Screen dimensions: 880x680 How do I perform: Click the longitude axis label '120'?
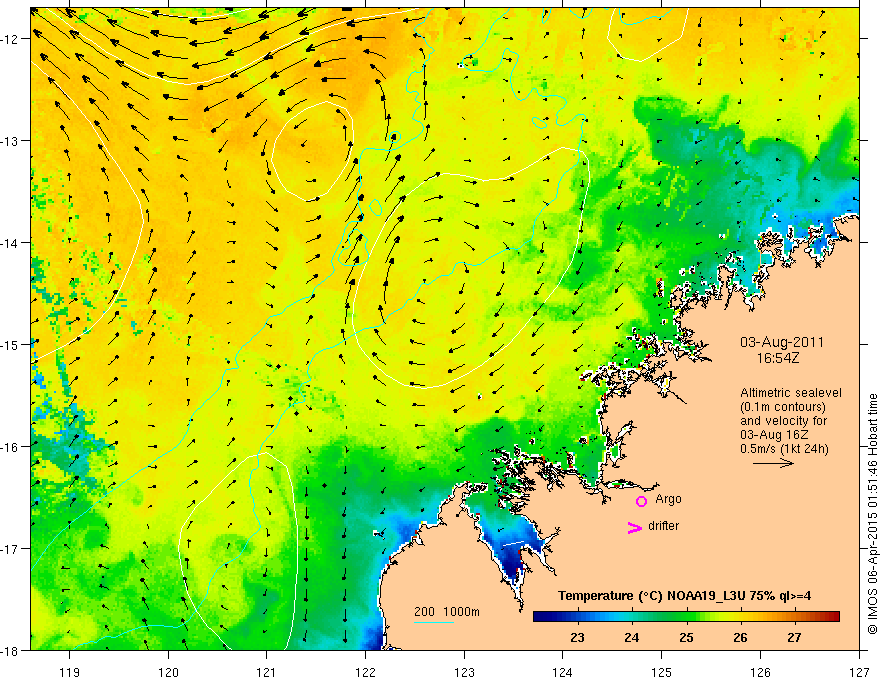pyautogui.click(x=168, y=673)
